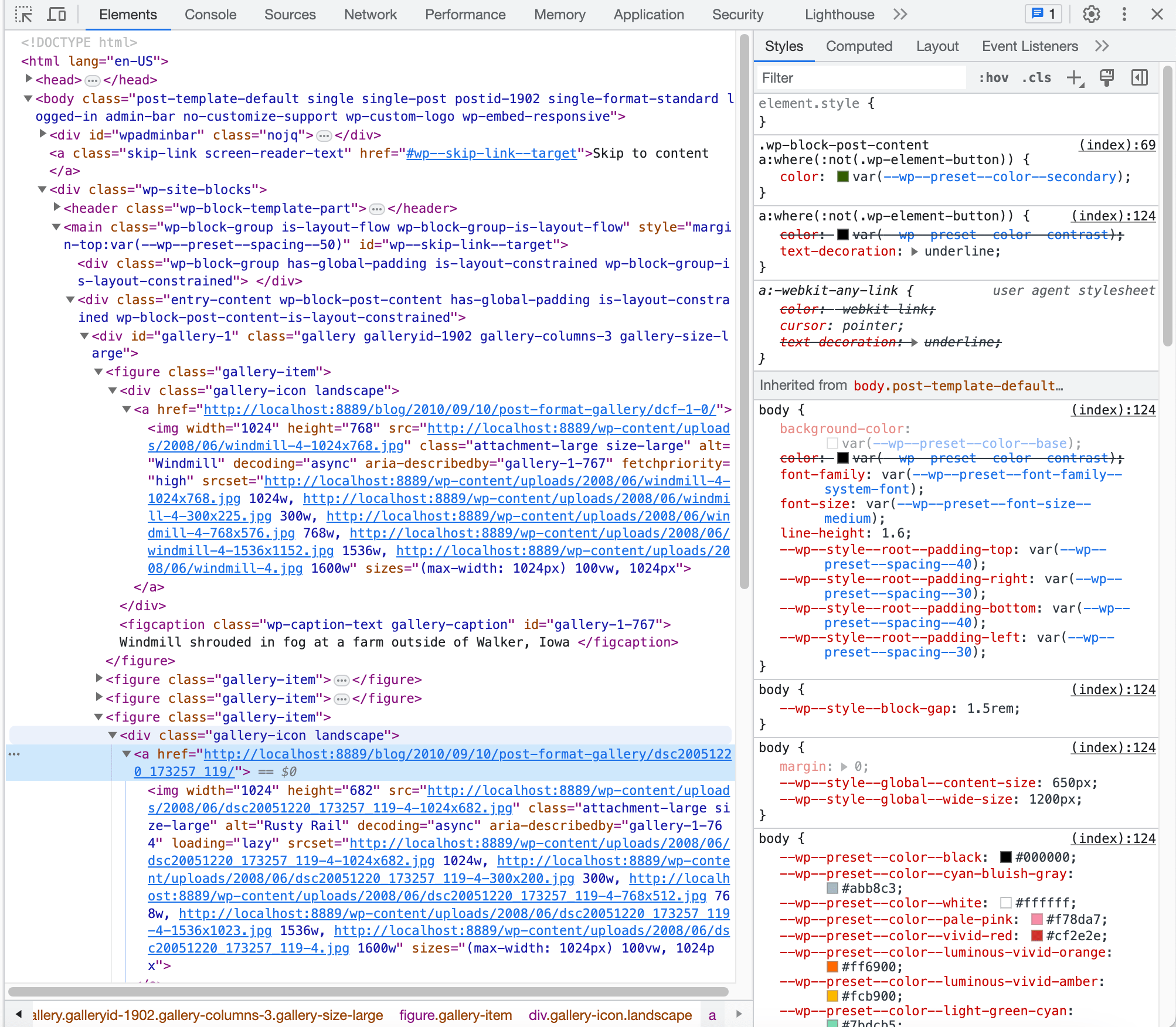Click the styles Filter input field
Screen dimensions: 1176x1027
pos(861,78)
